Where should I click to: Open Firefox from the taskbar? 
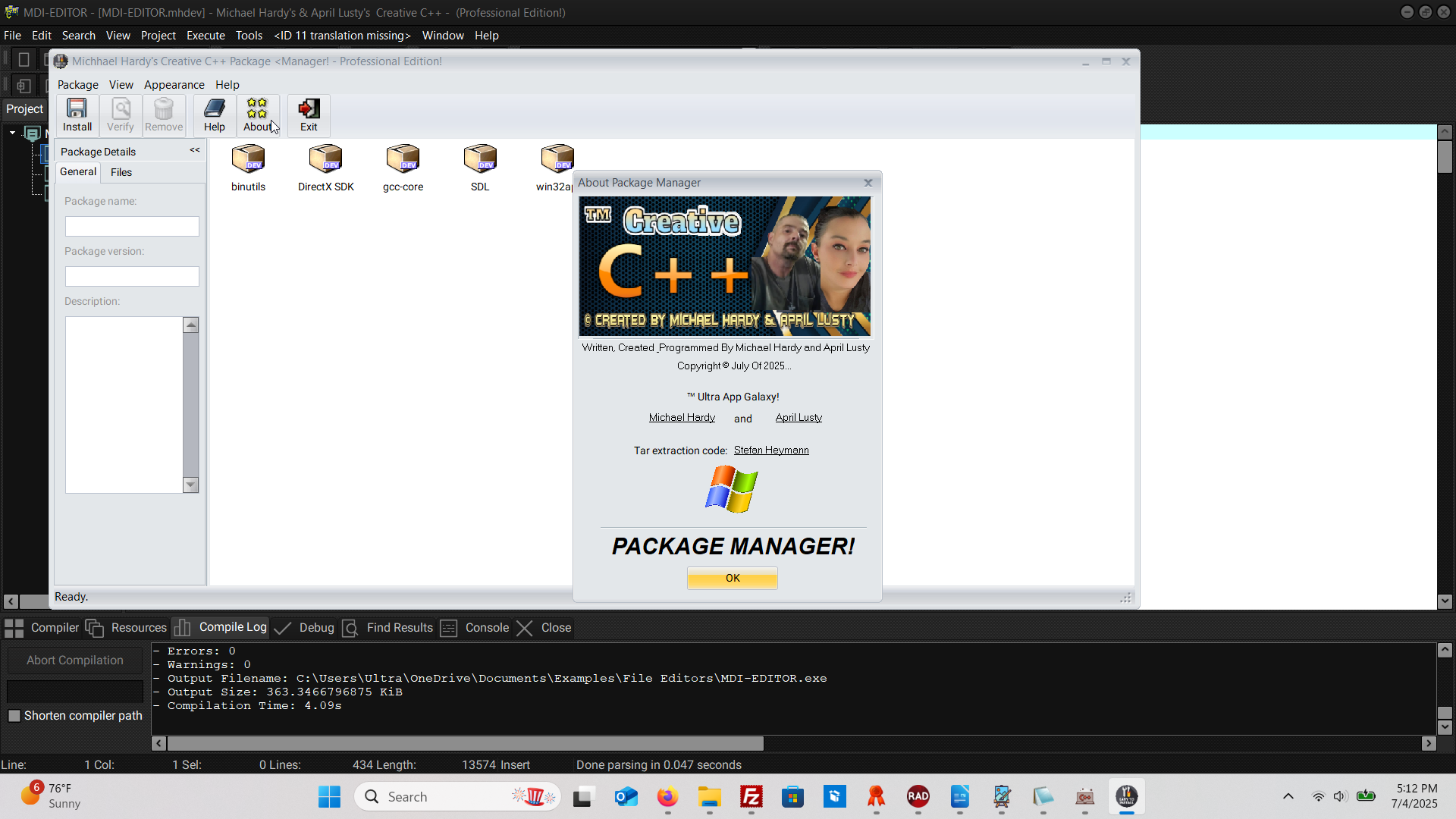pyautogui.click(x=667, y=797)
